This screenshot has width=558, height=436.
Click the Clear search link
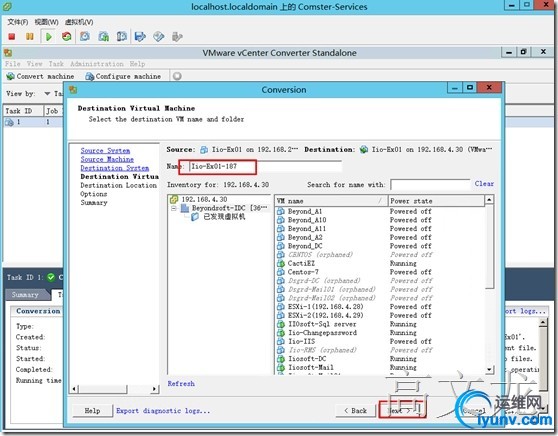(x=484, y=184)
